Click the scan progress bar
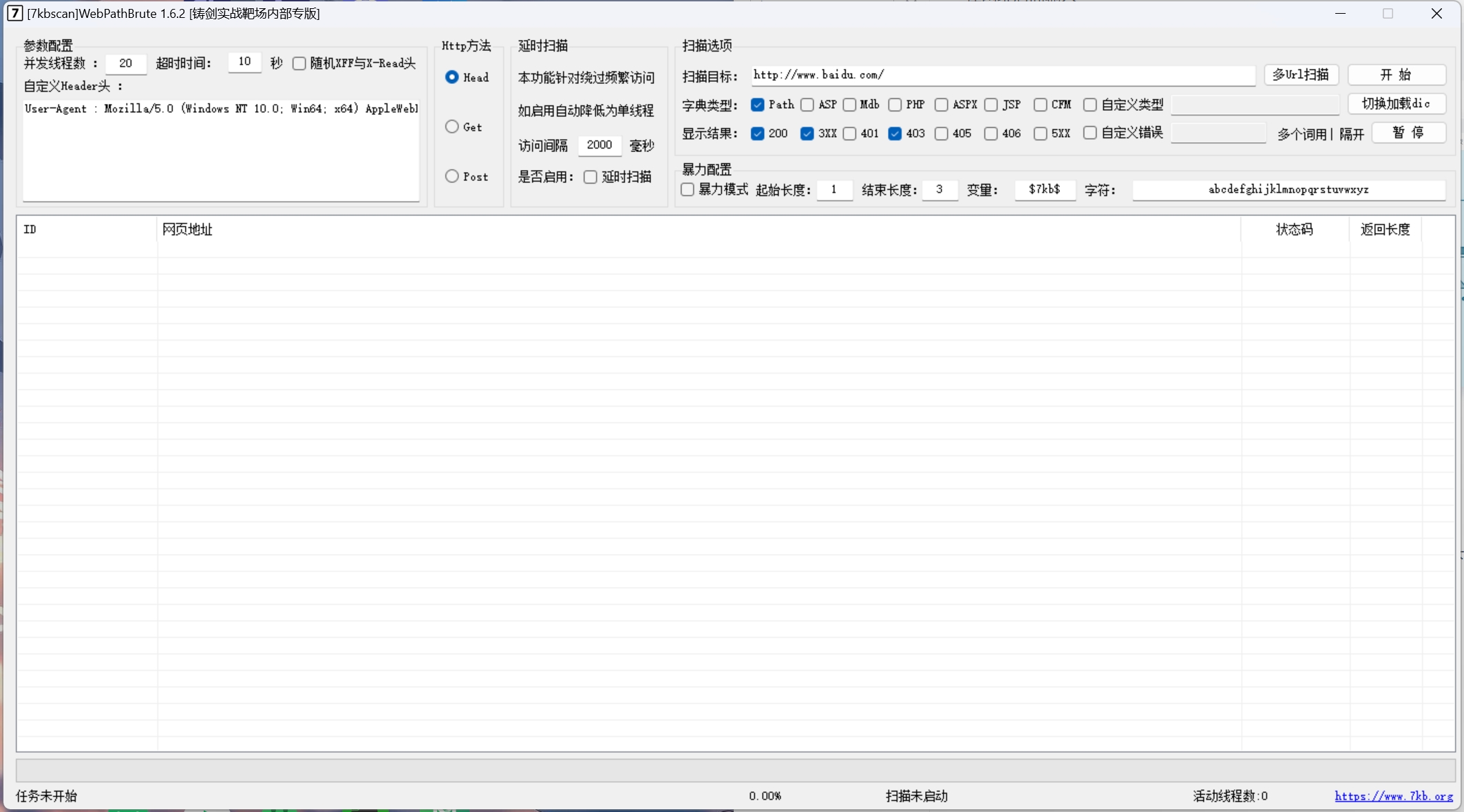Image resolution: width=1464 pixels, height=812 pixels. coord(735,770)
